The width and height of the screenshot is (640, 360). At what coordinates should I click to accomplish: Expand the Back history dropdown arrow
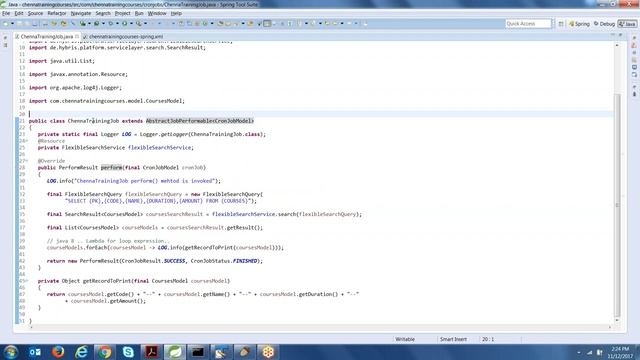click(x=342, y=24)
